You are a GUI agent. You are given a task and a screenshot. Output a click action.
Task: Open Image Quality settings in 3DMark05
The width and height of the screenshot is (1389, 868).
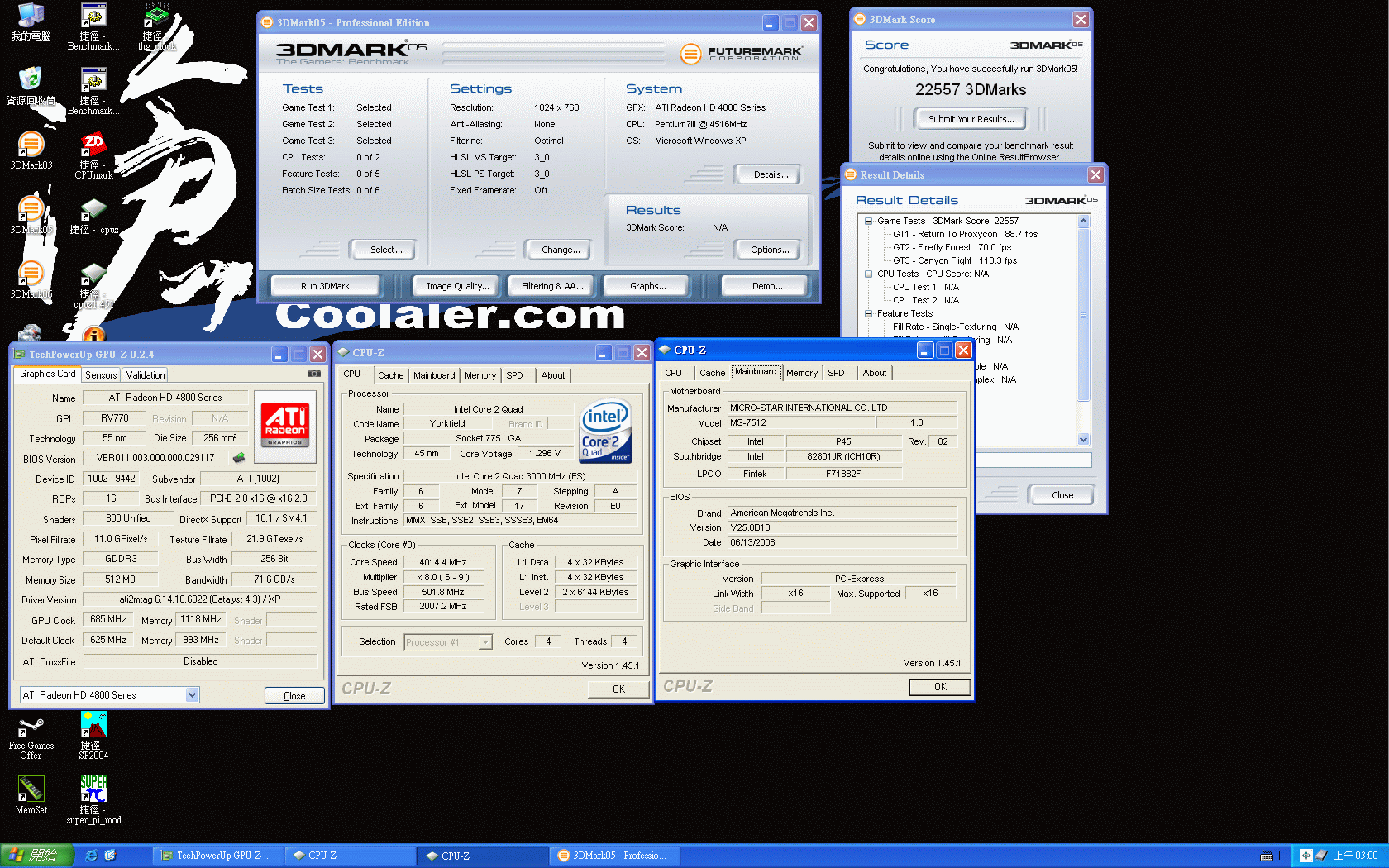pos(457,286)
